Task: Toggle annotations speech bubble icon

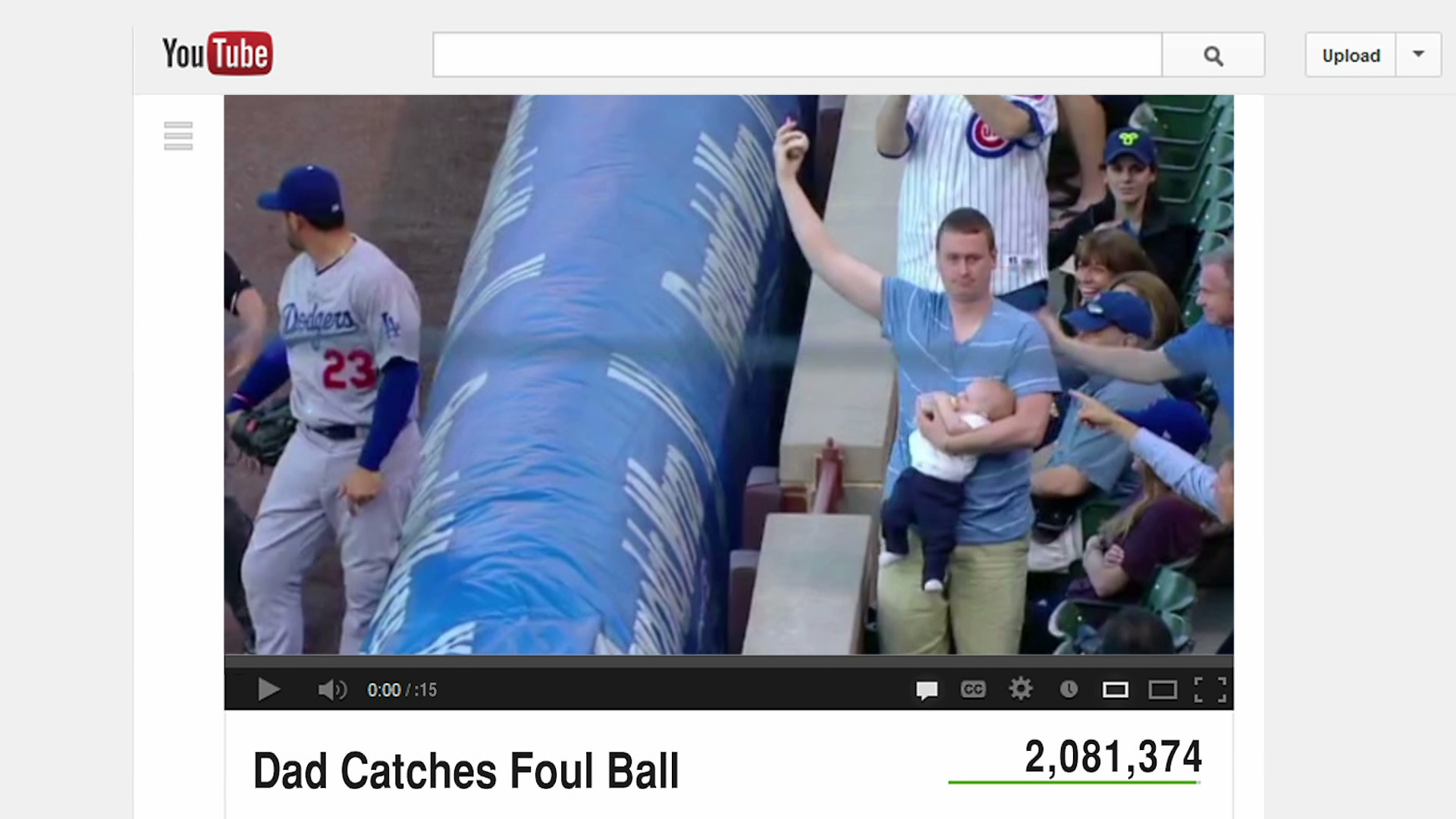Action: 926,690
